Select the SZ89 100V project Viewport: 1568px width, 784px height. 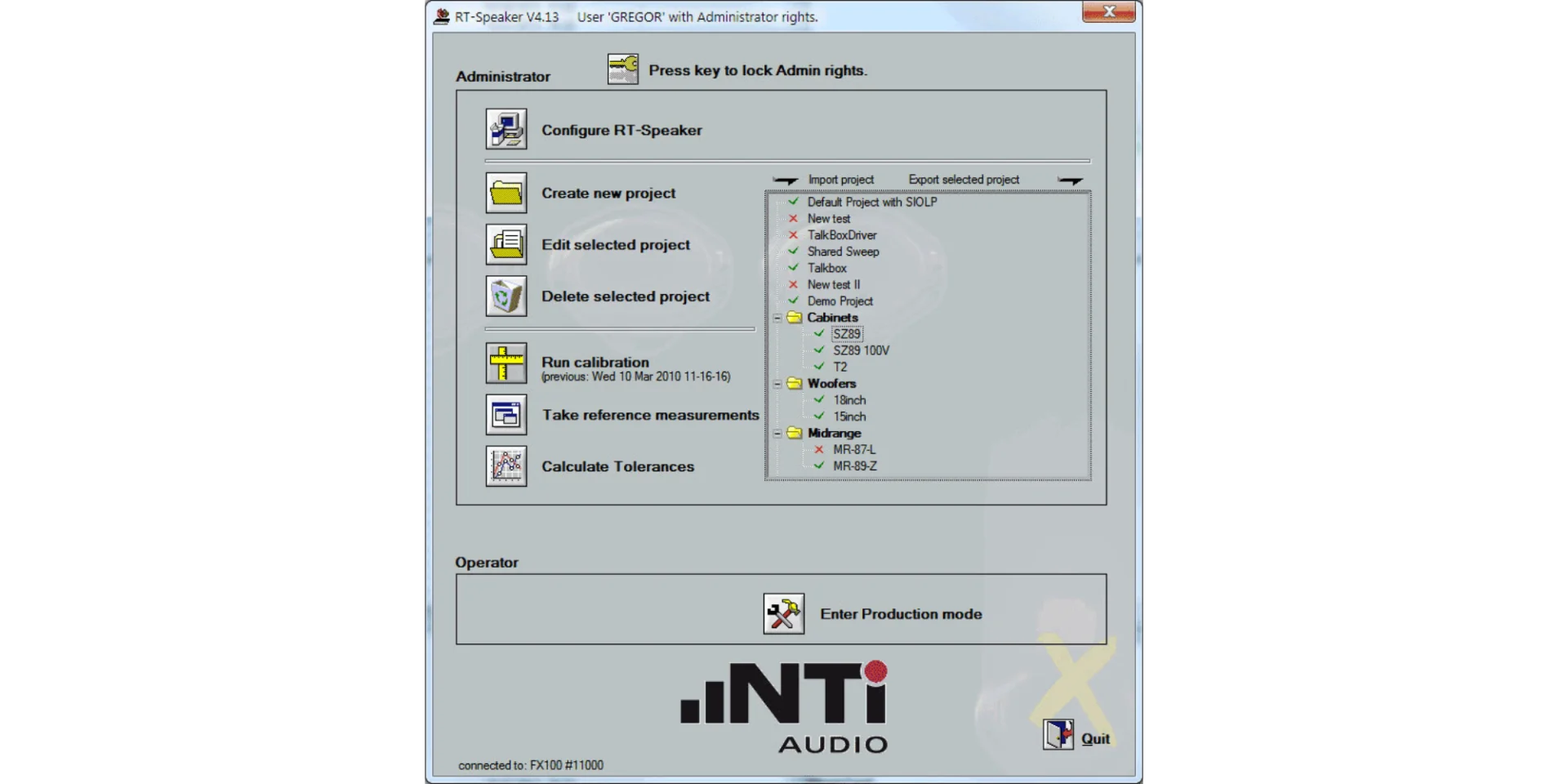pyautogui.click(x=861, y=350)
